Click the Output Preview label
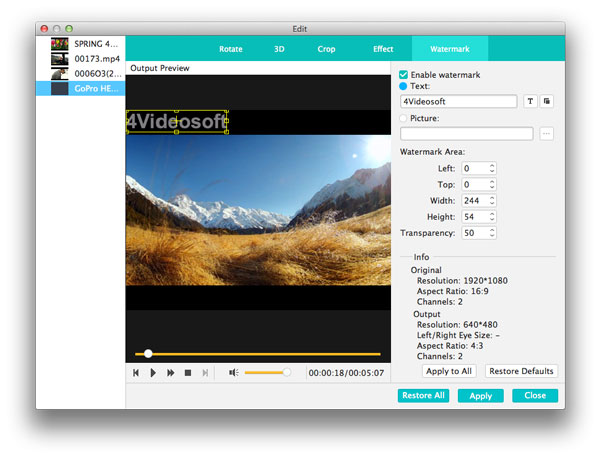600x458 pixels. tap(160, 68)
